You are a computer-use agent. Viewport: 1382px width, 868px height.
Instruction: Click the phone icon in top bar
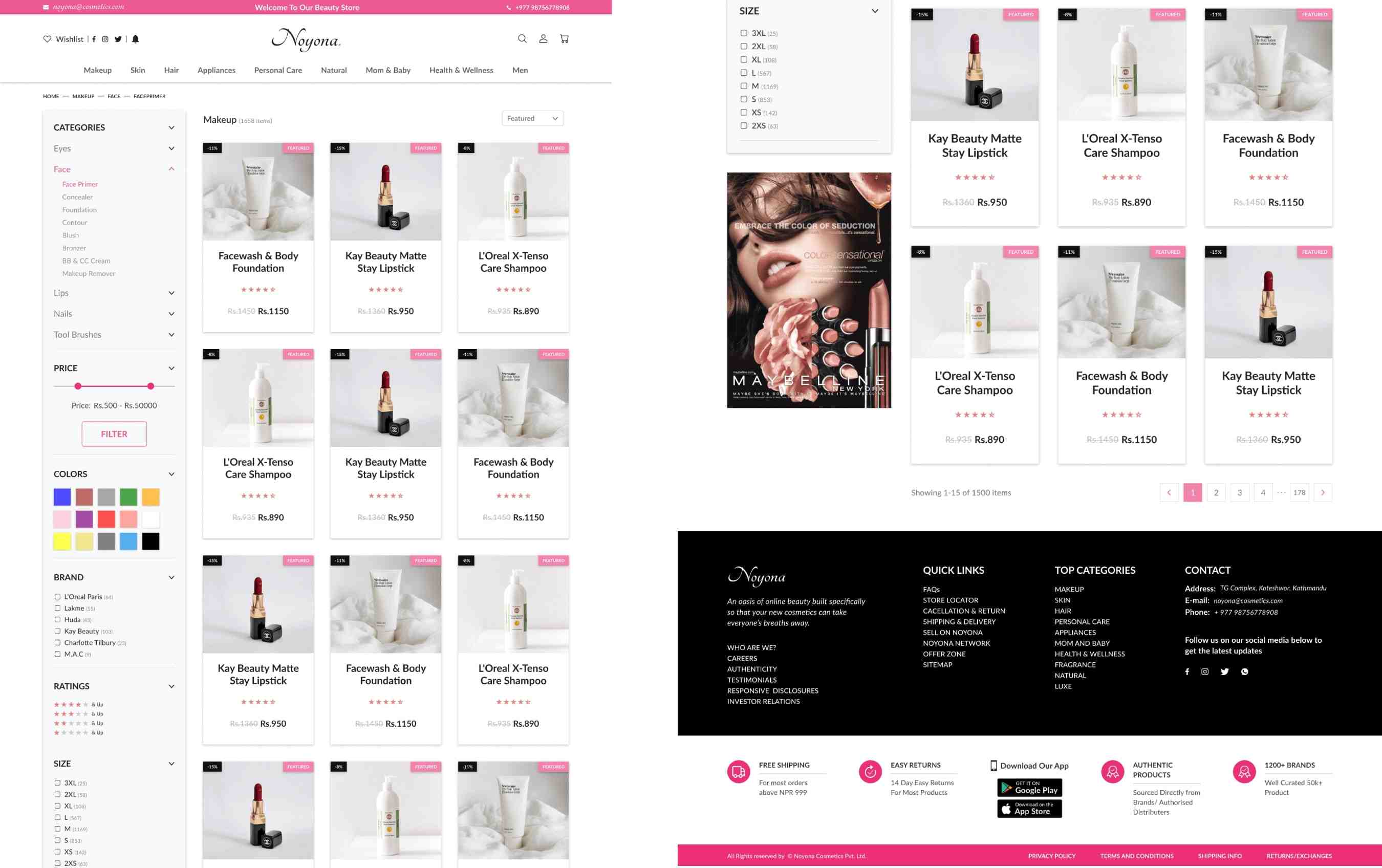click(x=508, y=8)
